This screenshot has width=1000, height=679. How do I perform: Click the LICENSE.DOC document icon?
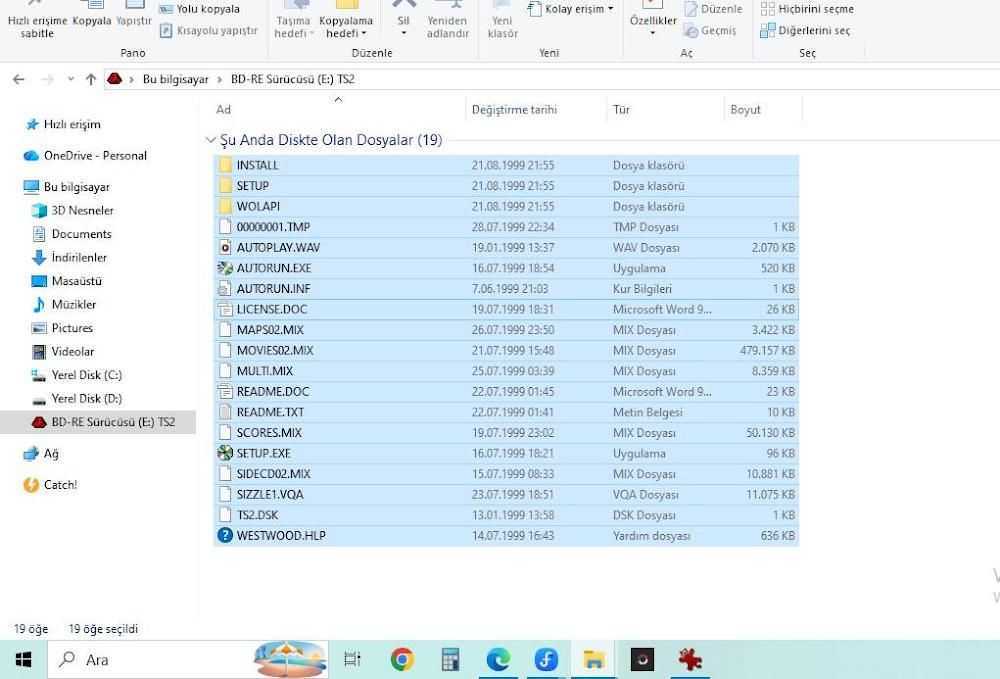pyautogui.click(x=224, y=309)
